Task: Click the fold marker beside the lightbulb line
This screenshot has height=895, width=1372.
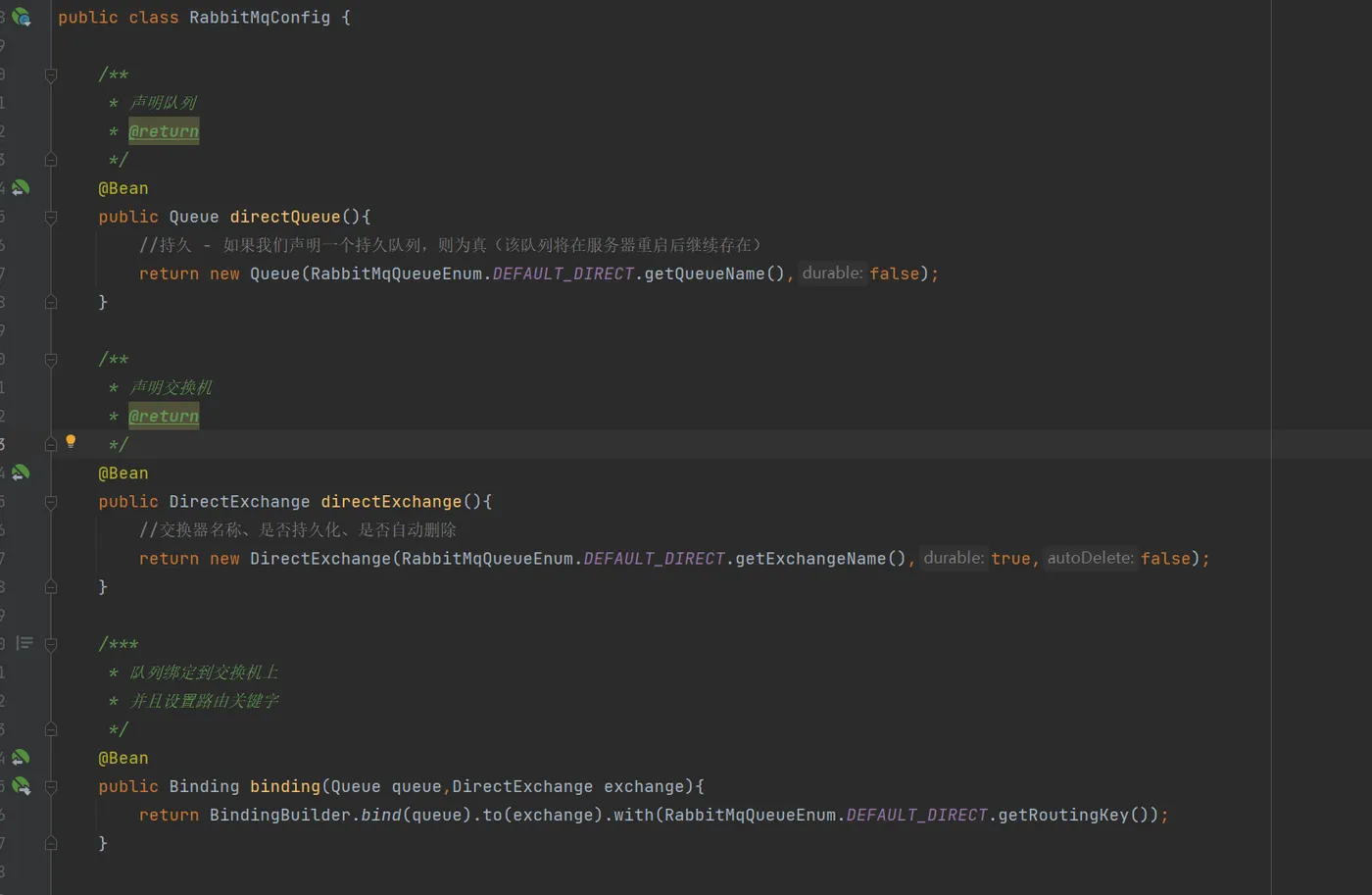Action: coord(51,444)
